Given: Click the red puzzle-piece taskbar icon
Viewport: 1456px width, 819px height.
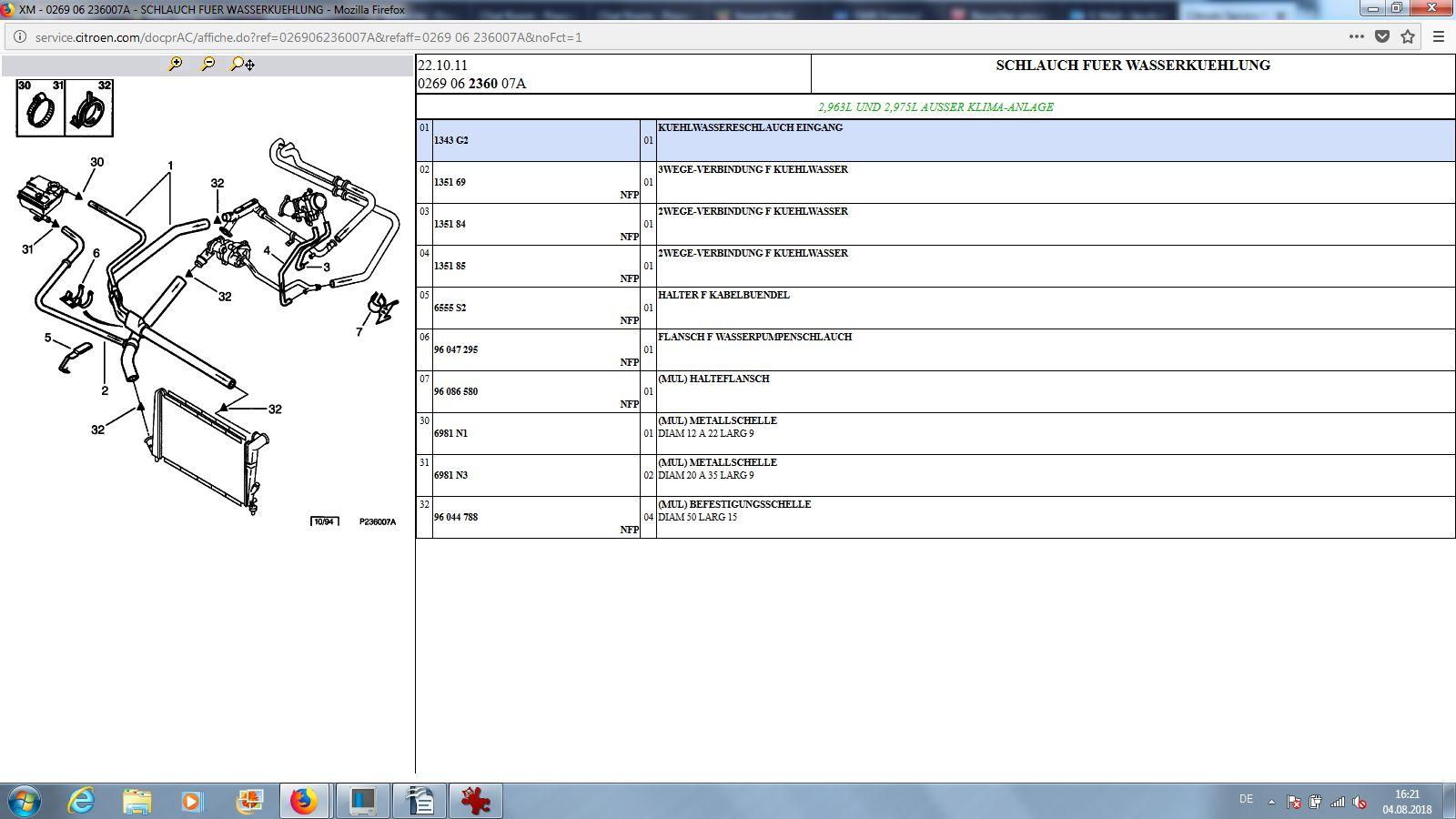Looking at the screenshot, I should click(x=475, y=801).
